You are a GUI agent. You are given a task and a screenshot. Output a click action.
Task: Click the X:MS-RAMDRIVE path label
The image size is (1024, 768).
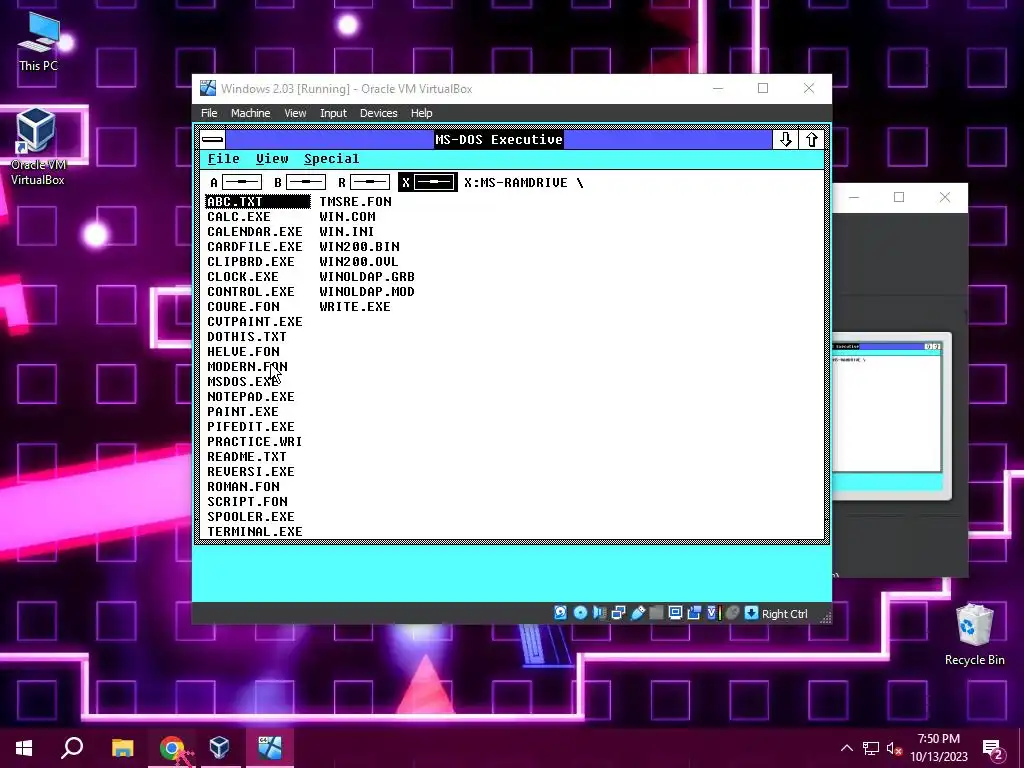tap(523, 183)
